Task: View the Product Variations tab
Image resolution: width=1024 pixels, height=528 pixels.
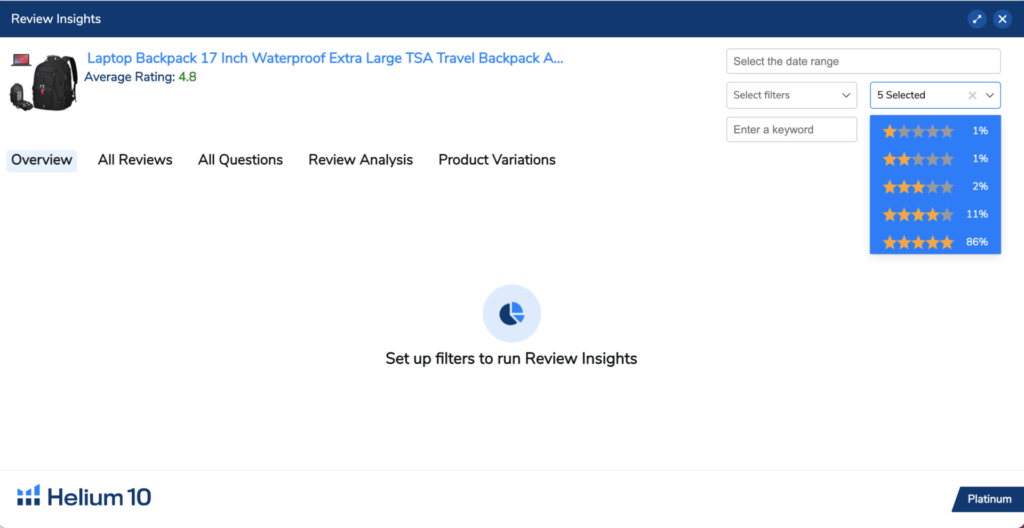Action: pos(497,160)
